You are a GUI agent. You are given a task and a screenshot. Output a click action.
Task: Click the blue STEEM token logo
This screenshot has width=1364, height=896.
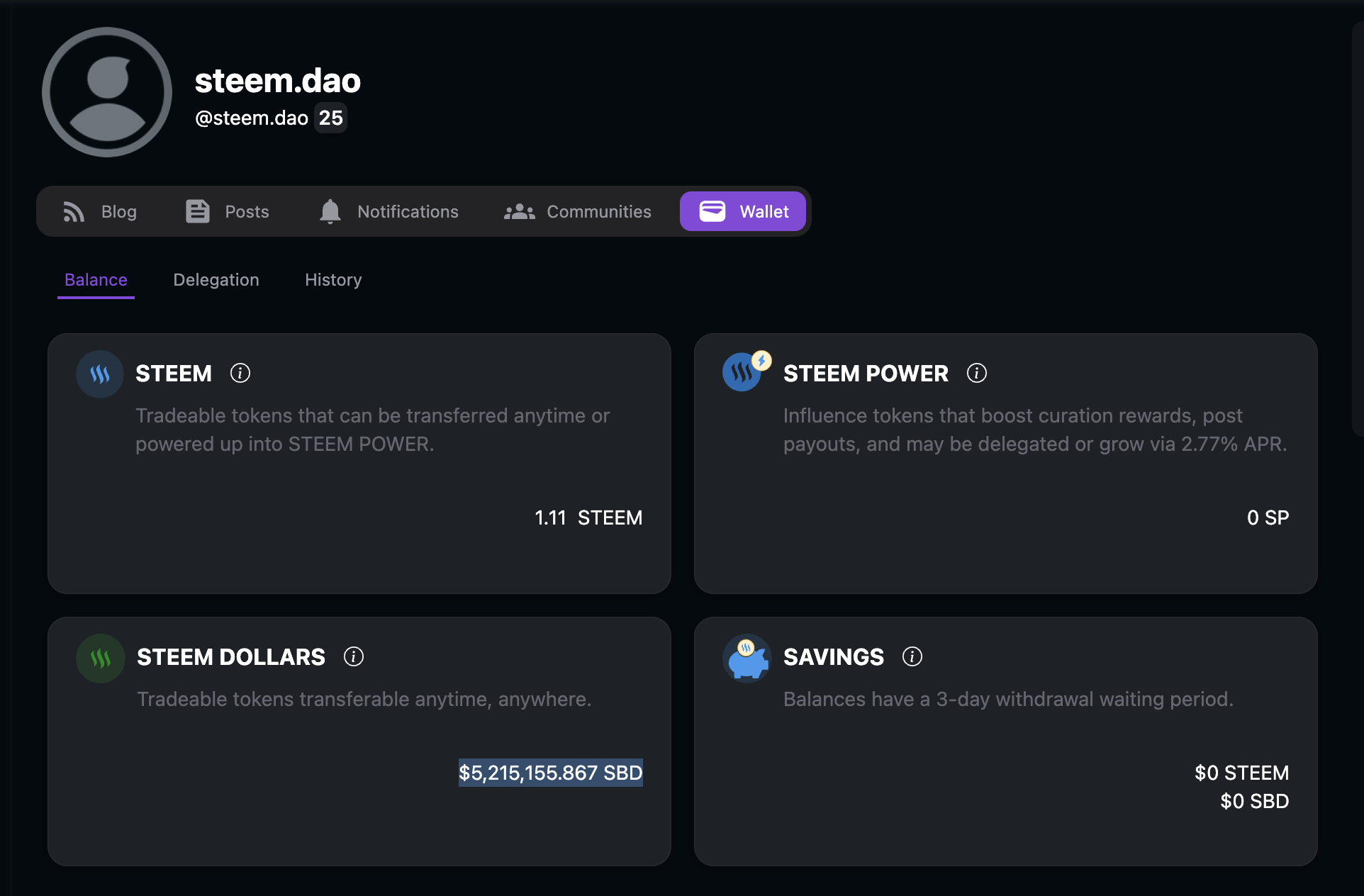coord(100,374)
